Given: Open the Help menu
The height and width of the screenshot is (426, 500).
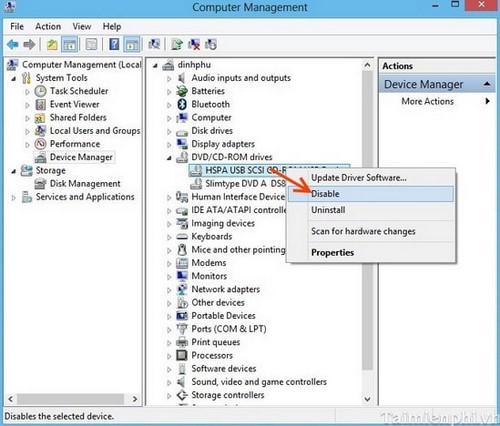Looking at the screenshot, I should tap(112, 26).
